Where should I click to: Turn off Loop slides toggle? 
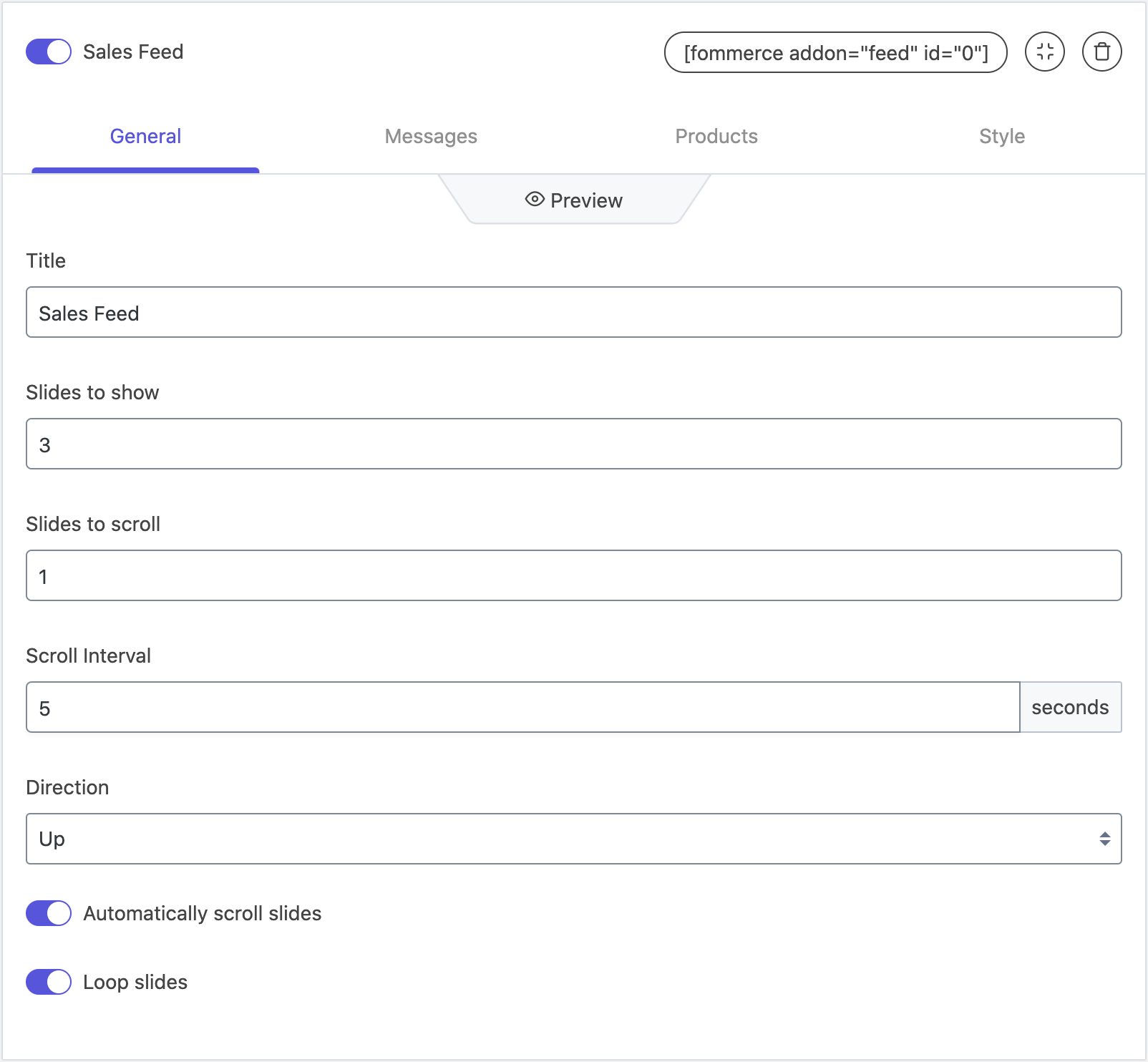(49, 982)
